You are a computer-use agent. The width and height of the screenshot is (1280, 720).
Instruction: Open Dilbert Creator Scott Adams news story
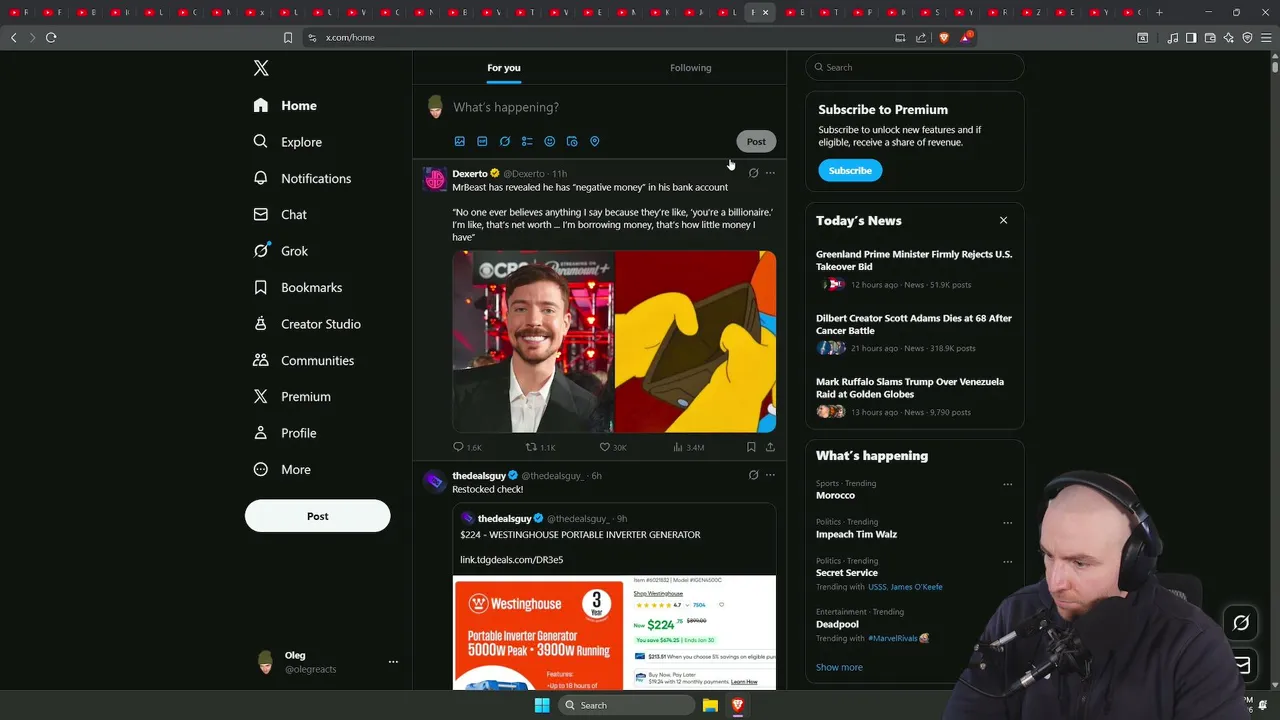(914, 324)
